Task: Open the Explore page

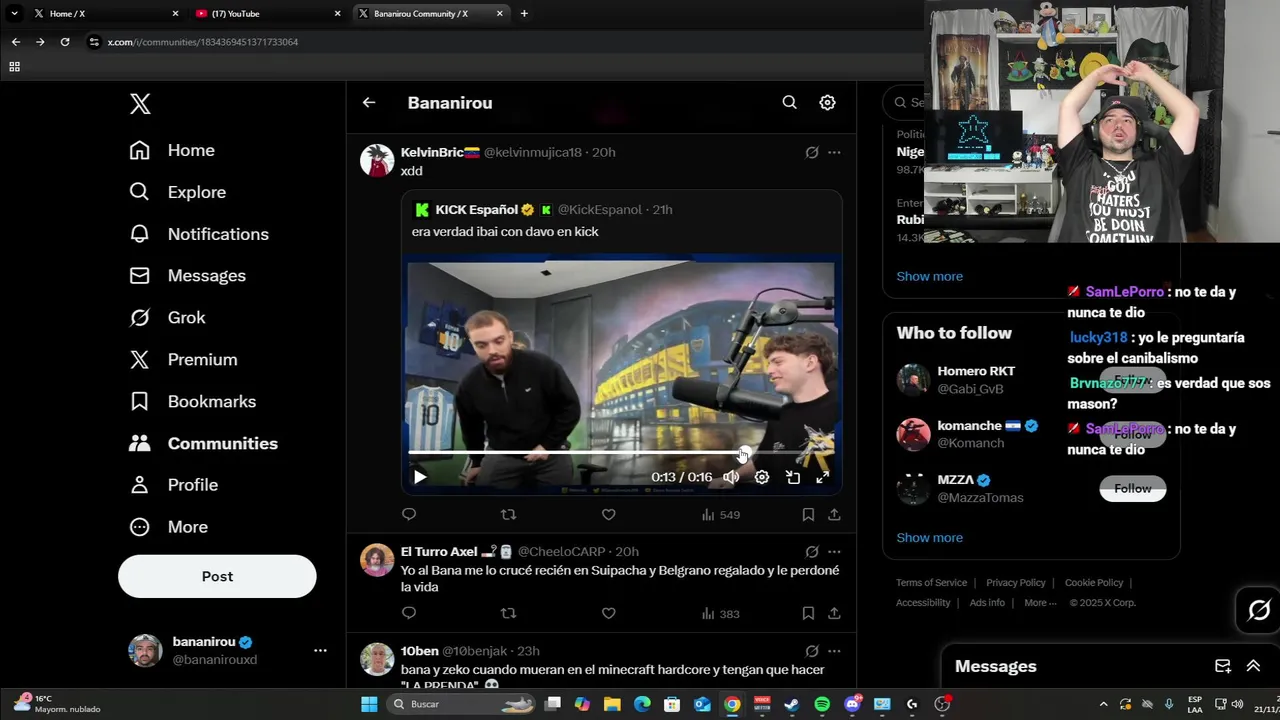Action: point(178,192)
